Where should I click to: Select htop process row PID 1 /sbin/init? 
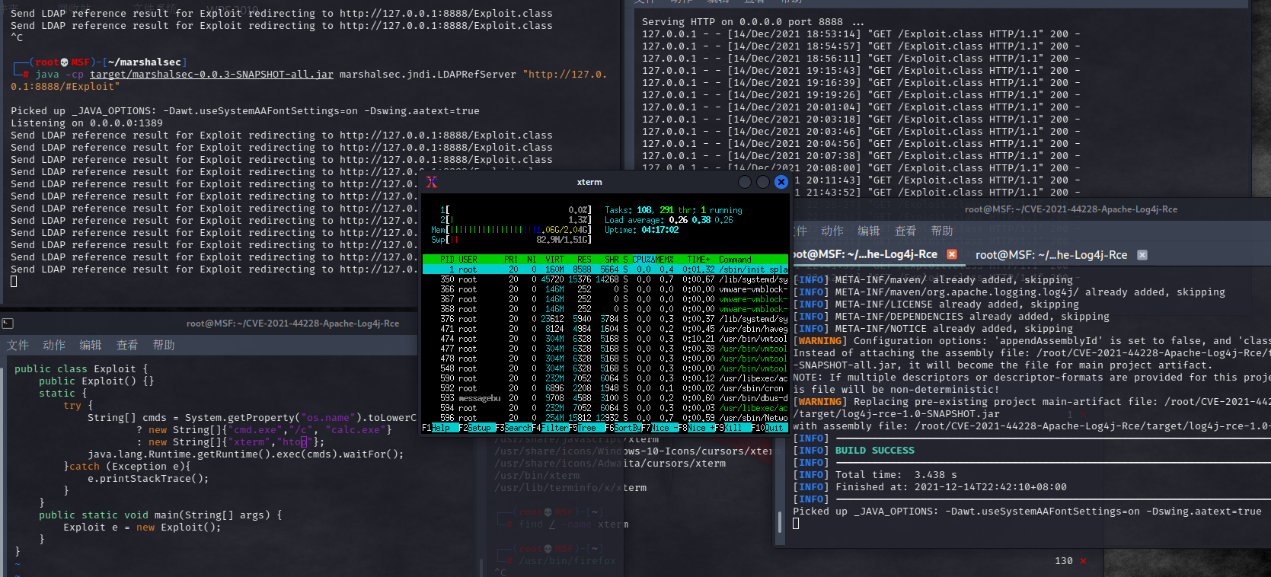(x=606, y=270)
